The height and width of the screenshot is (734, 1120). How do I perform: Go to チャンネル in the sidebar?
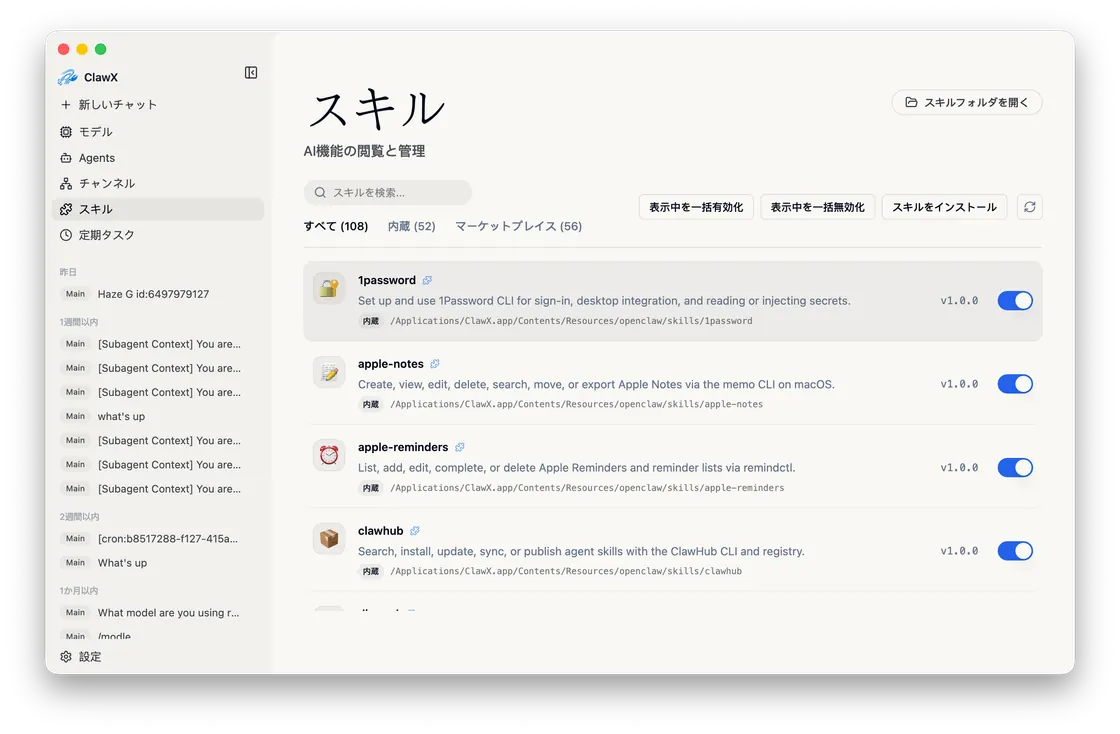pos(158,184)
